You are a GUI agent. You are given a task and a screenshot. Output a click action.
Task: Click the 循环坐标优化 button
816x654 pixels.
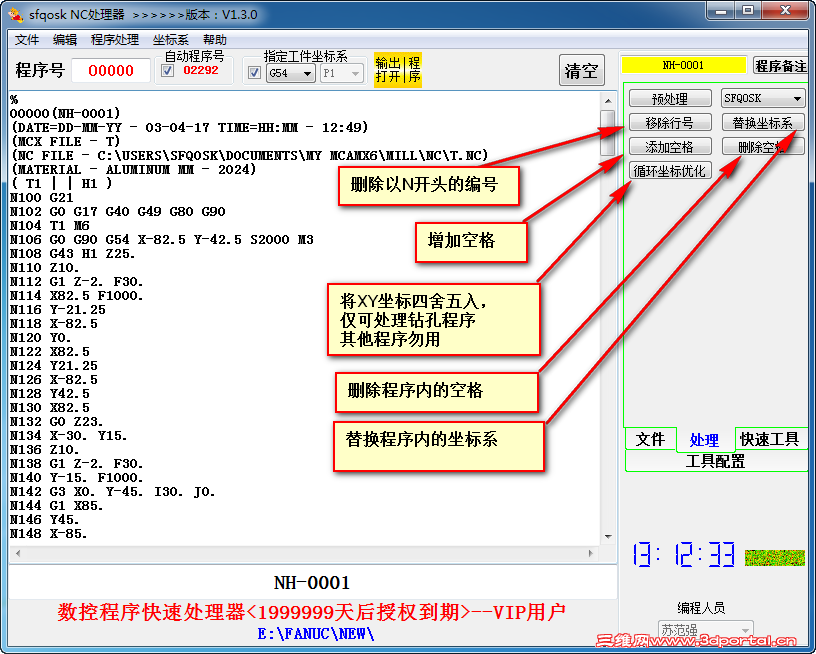pos(670,171)
